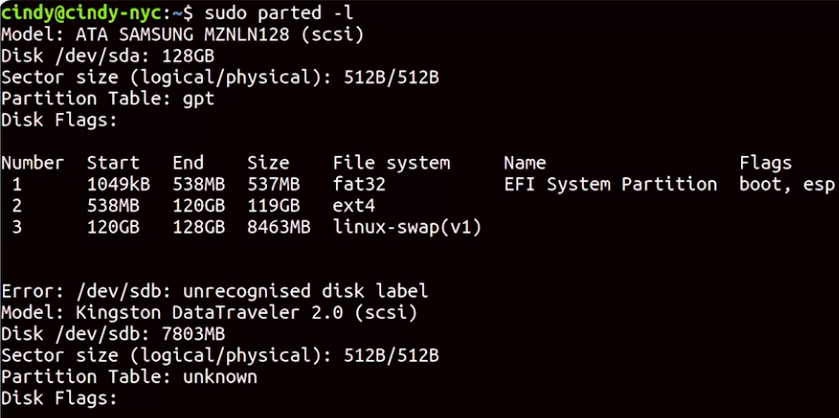Click the "1049kB" start value
Viewport: 839px width, 418px height.
pos(119,185)
